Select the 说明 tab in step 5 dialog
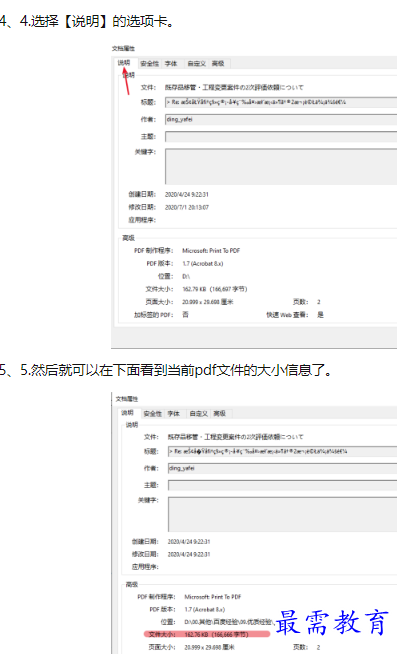This screenshot has width=397, height=654. [127, 413]
